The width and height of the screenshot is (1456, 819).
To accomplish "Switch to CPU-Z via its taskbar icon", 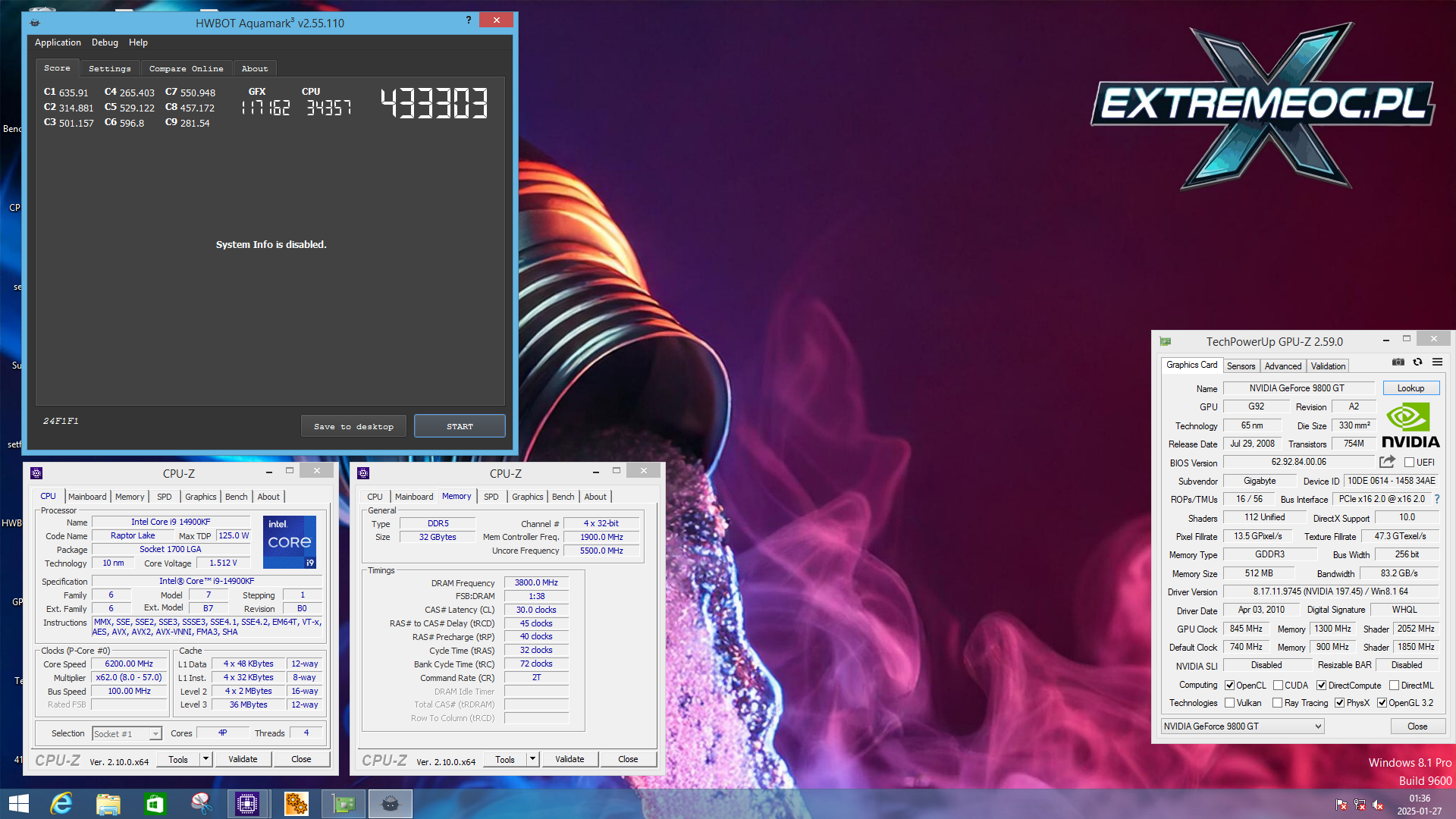I will (248, 803).
